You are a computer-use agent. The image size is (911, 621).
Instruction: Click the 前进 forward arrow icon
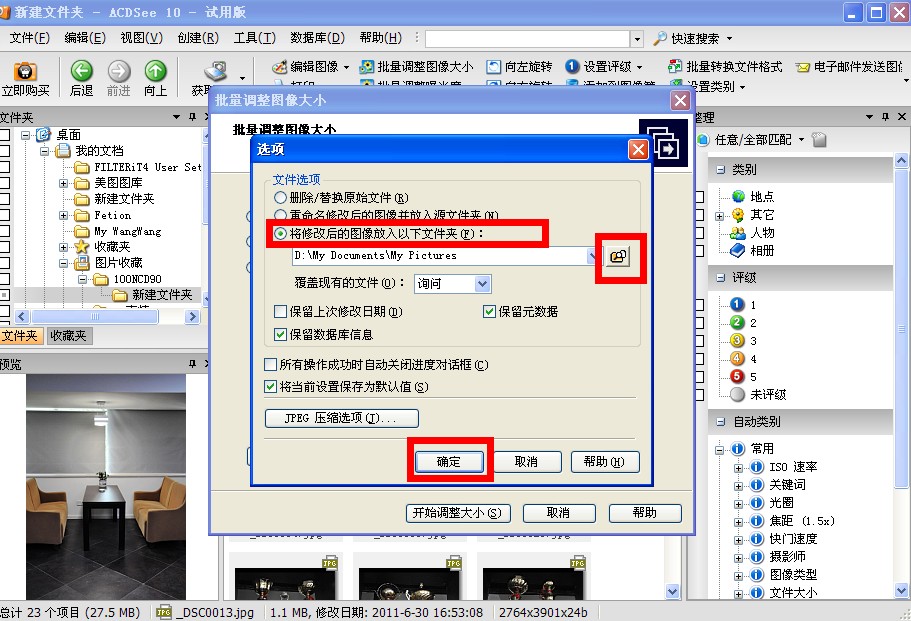[x=119, y=78]
